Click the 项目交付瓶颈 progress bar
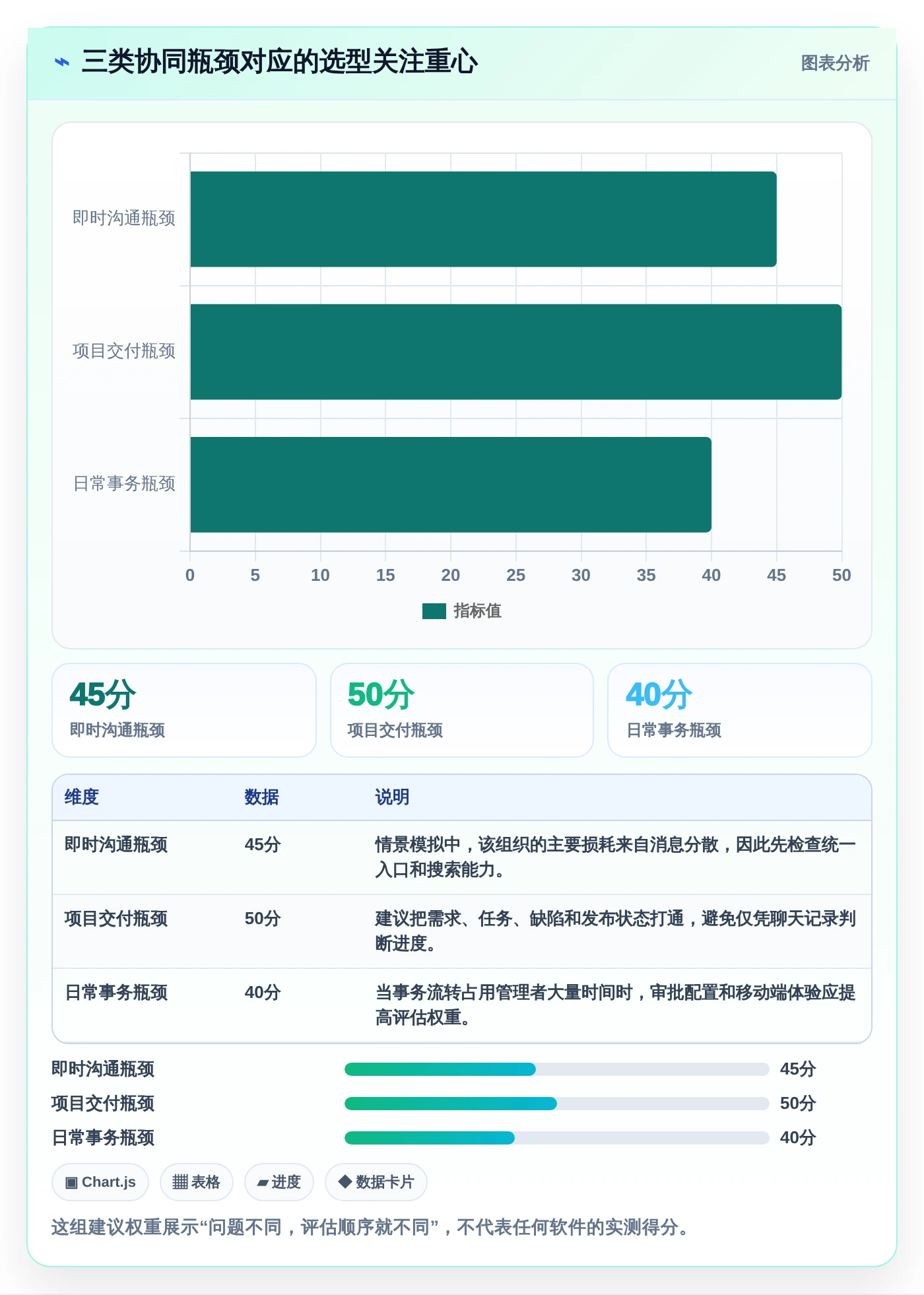Viewport: 924px width, 1295px height. (557, 1104)
